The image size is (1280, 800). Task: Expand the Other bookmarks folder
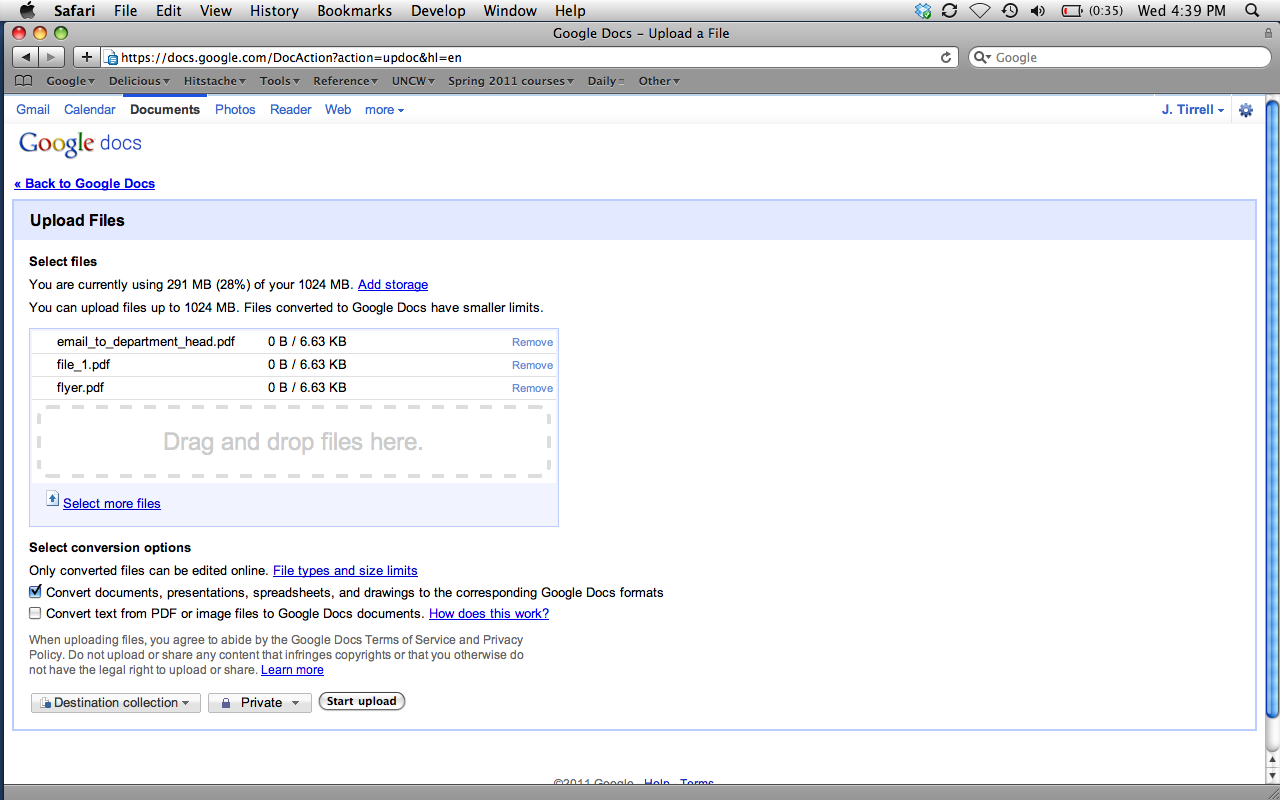coord(659,81)
